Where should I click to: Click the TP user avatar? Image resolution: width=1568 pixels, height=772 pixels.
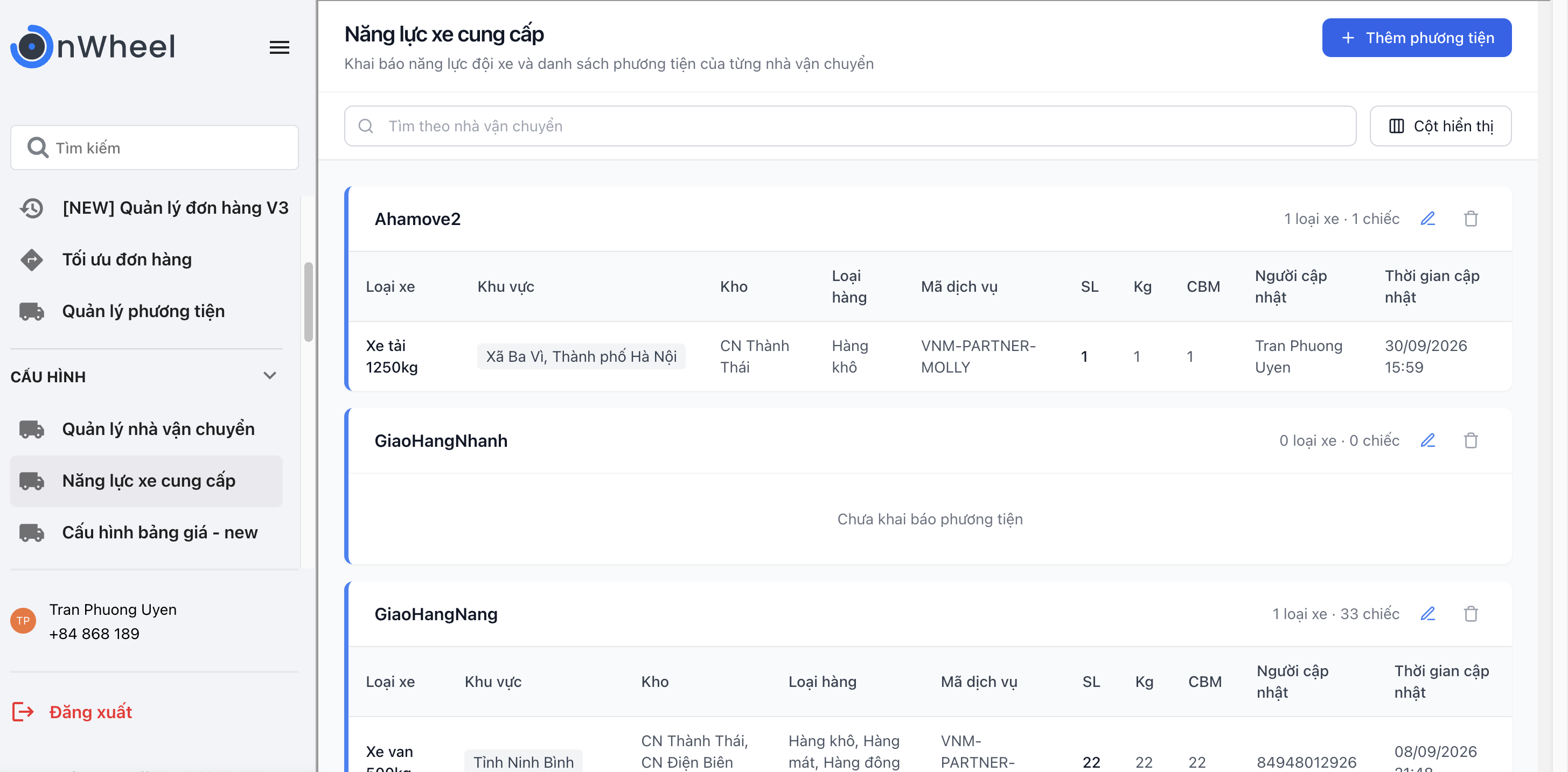coord(23,621)
